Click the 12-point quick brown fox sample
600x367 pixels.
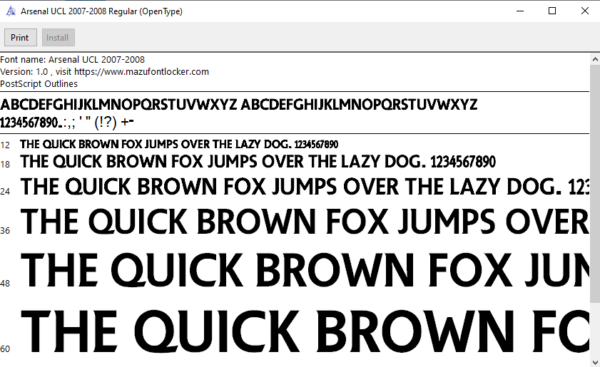pos(179,144)
